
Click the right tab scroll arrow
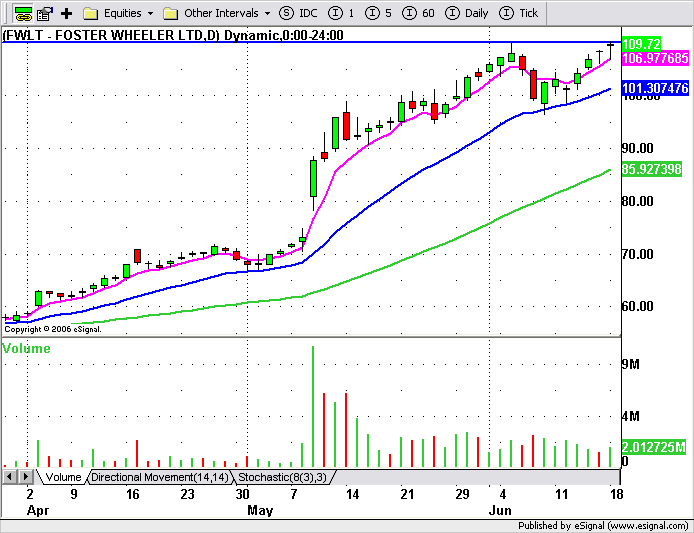click(26, 477)
